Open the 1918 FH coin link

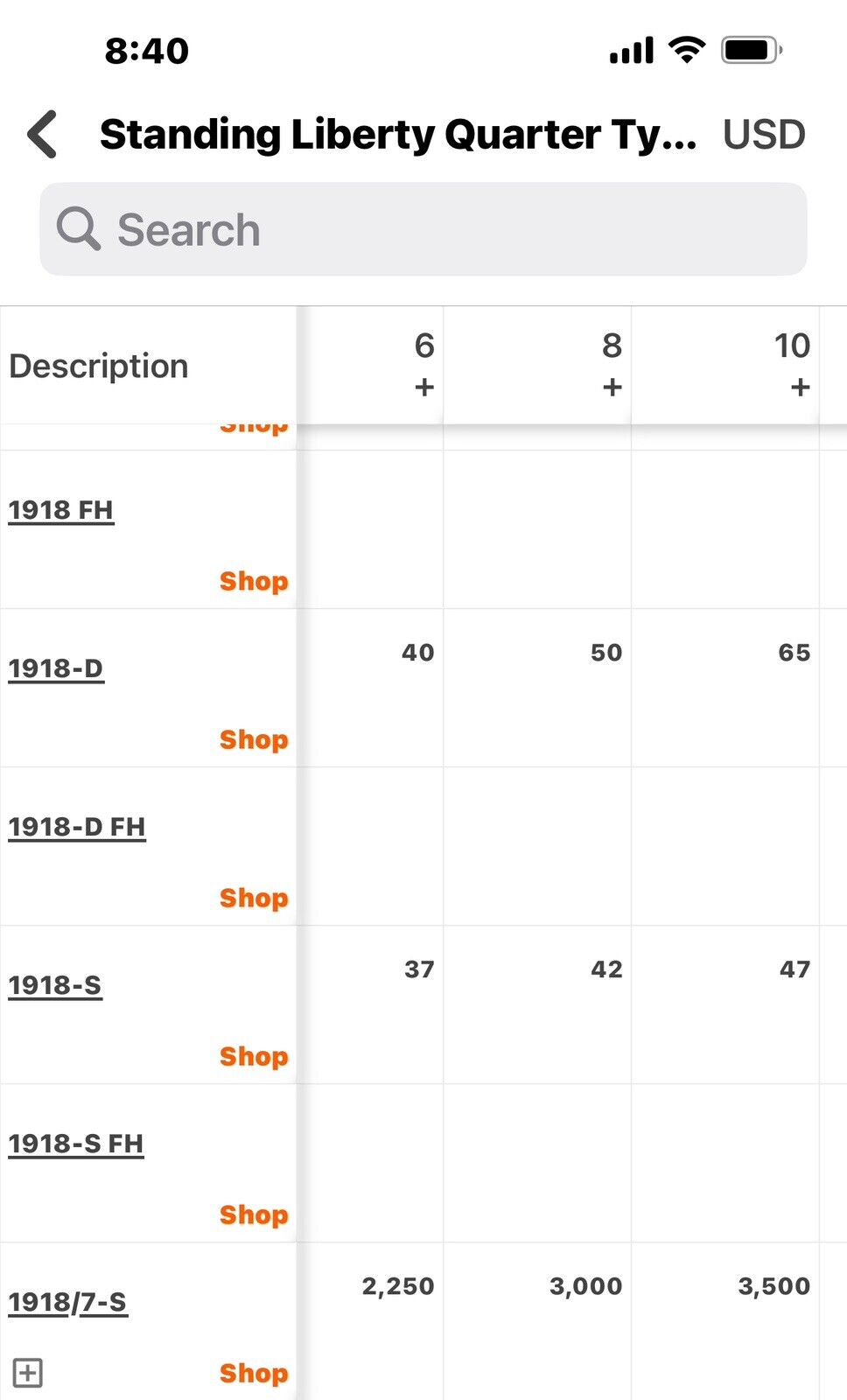[61, 509]
